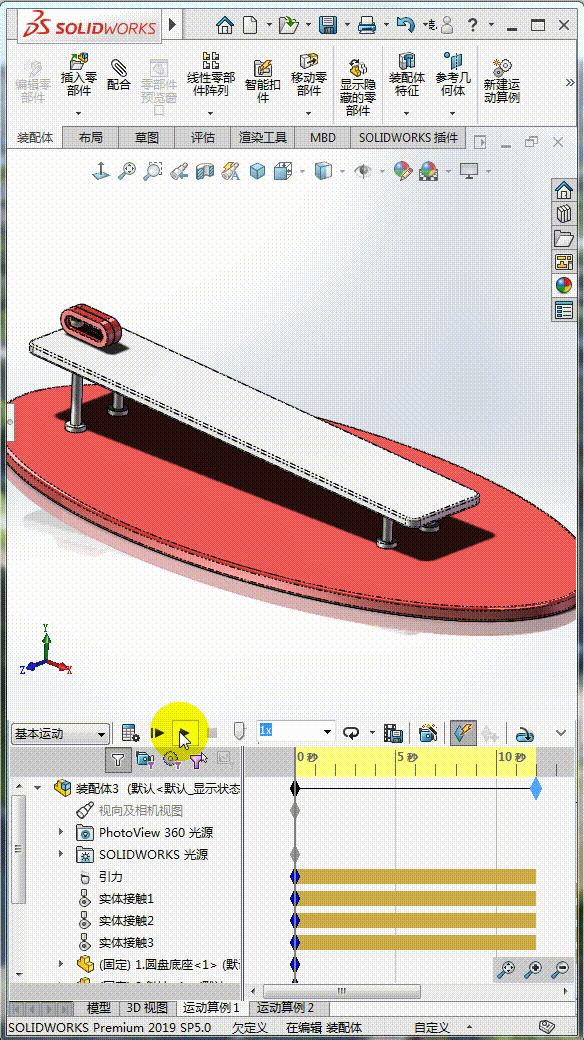Select the 移动零部件 (Move Component) tool
Viewport: 584px width, 1040px height.
click(x=309, y=75)
